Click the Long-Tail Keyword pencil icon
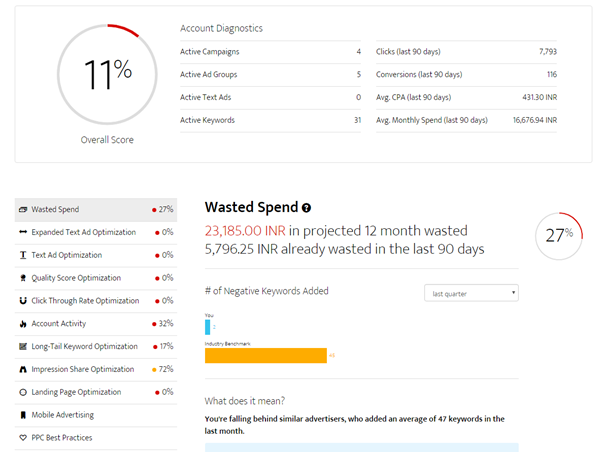Image resolution: width=605 pixels, height=452 pixels. 23,347
